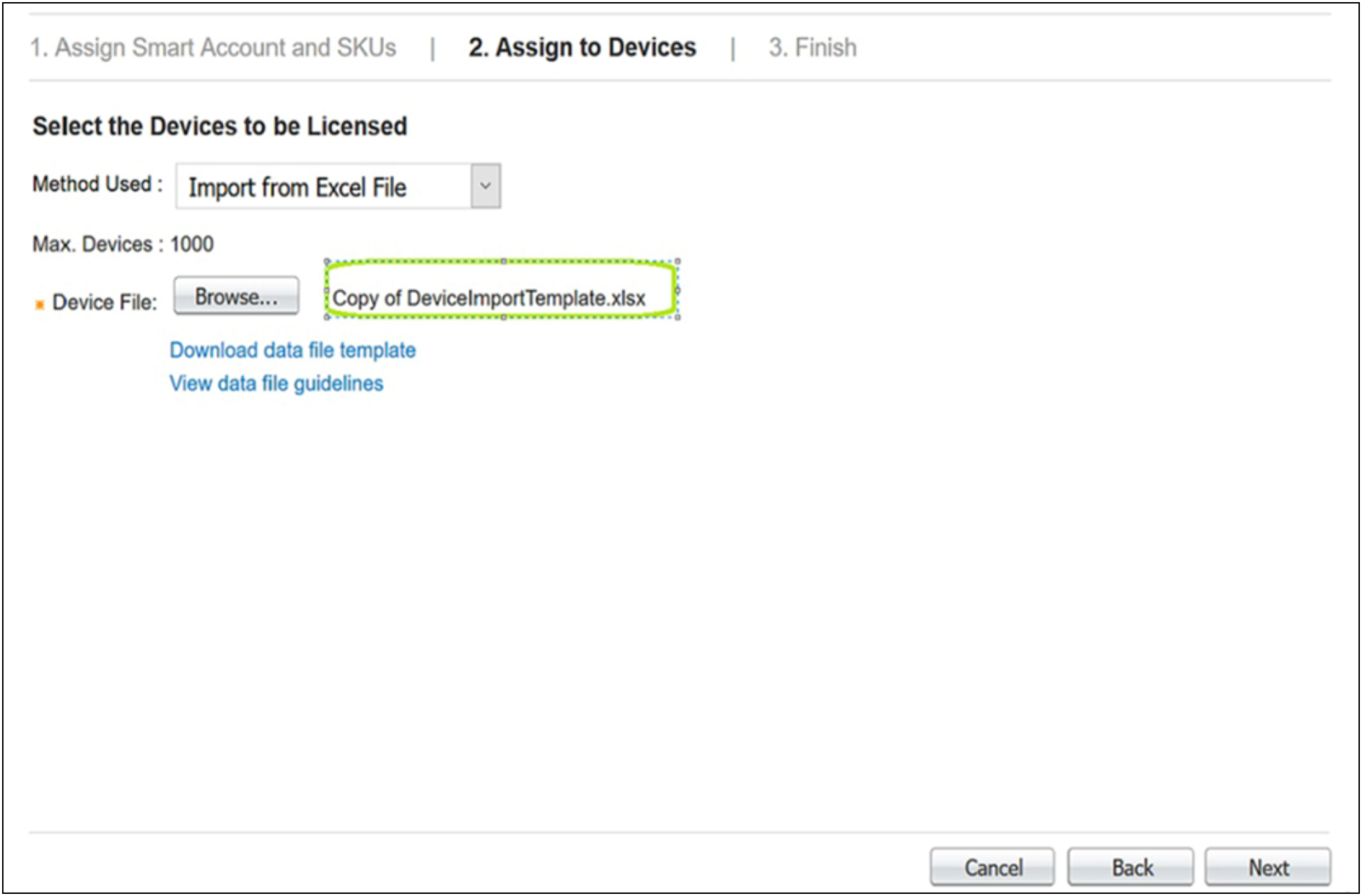Go Back to the previous step
The width and height of the screenshot is (1362, 896).
[x=1130, y=867]
